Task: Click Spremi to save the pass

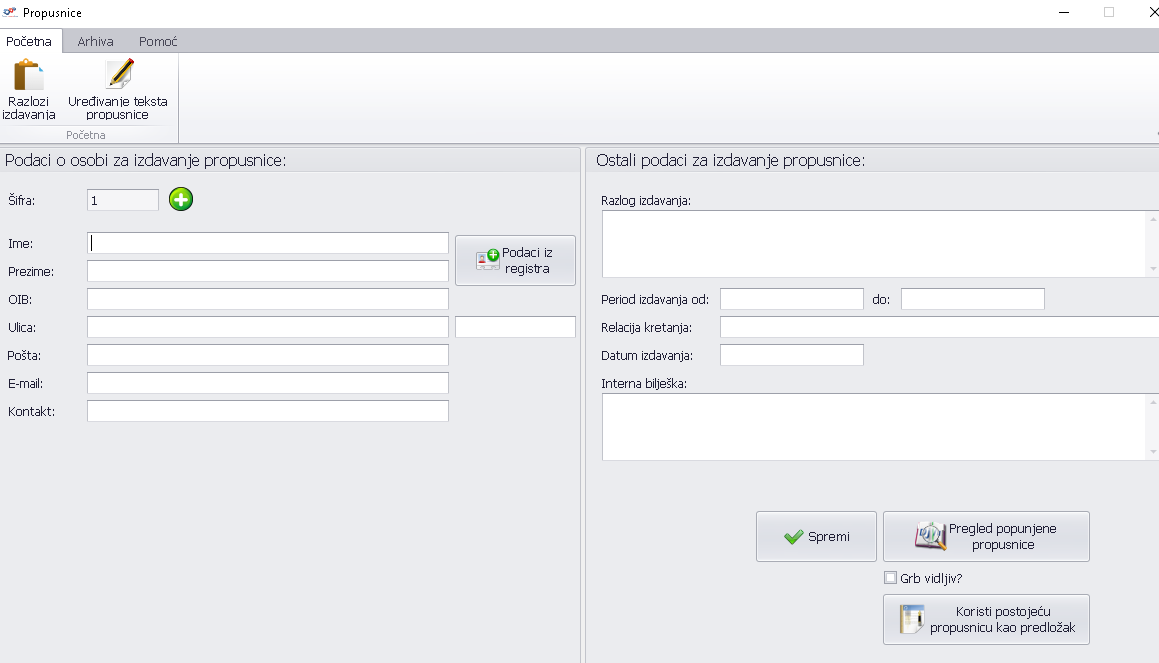Action: 816,537
